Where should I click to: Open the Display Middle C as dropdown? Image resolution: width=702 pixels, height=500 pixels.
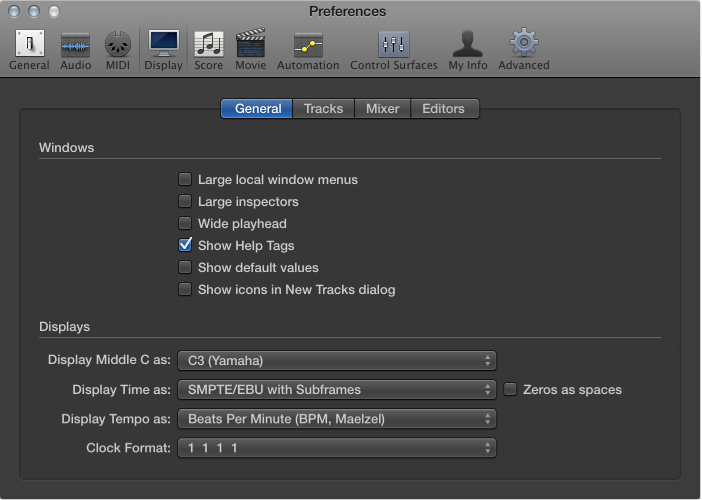337,360
